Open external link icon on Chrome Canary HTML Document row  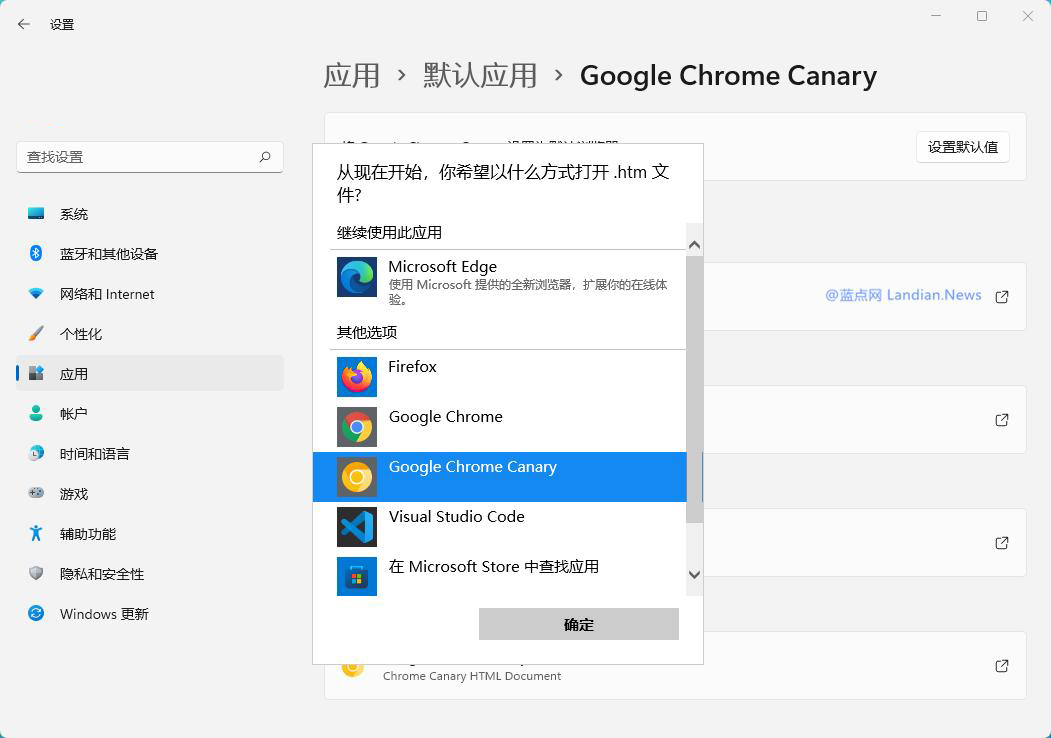pos(1002,666)
